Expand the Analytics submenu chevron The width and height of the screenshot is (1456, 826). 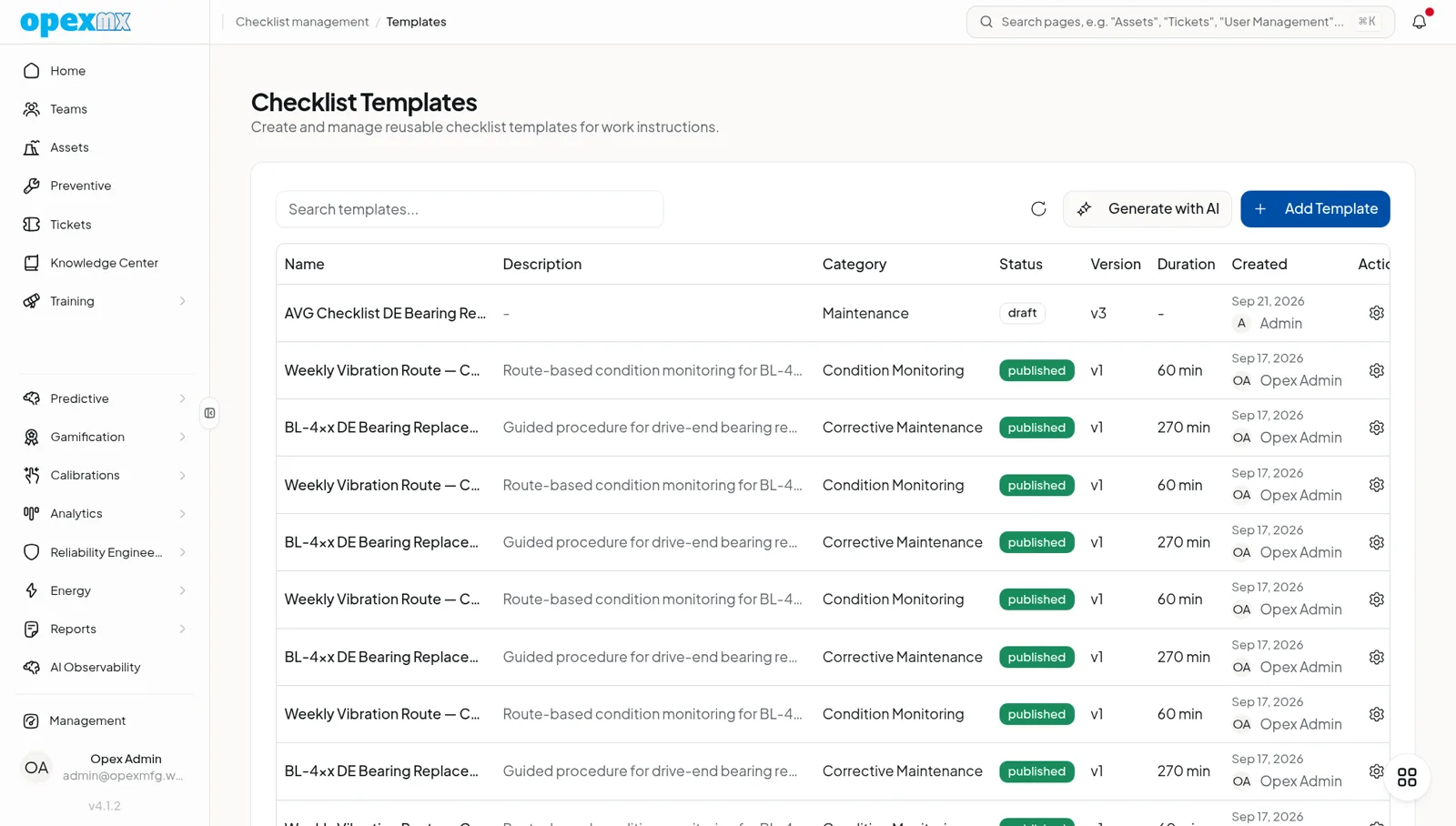point(182,513)
